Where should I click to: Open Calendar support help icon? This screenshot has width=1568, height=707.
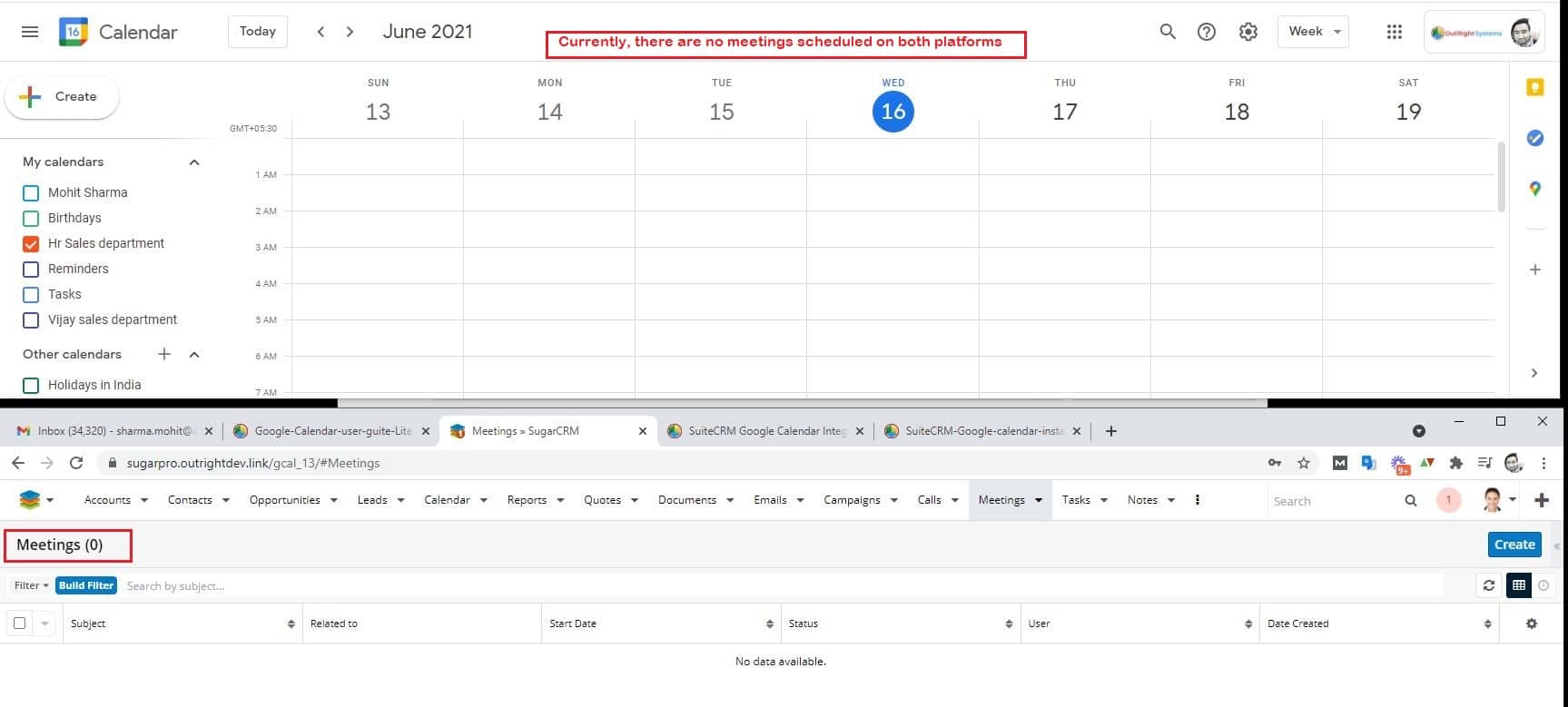click(1207, 32)
